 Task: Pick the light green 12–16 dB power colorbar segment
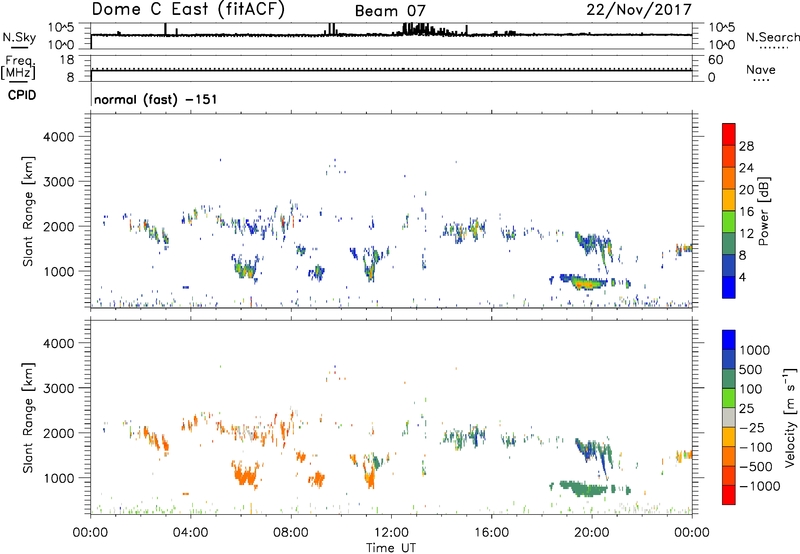pos(729,222)
